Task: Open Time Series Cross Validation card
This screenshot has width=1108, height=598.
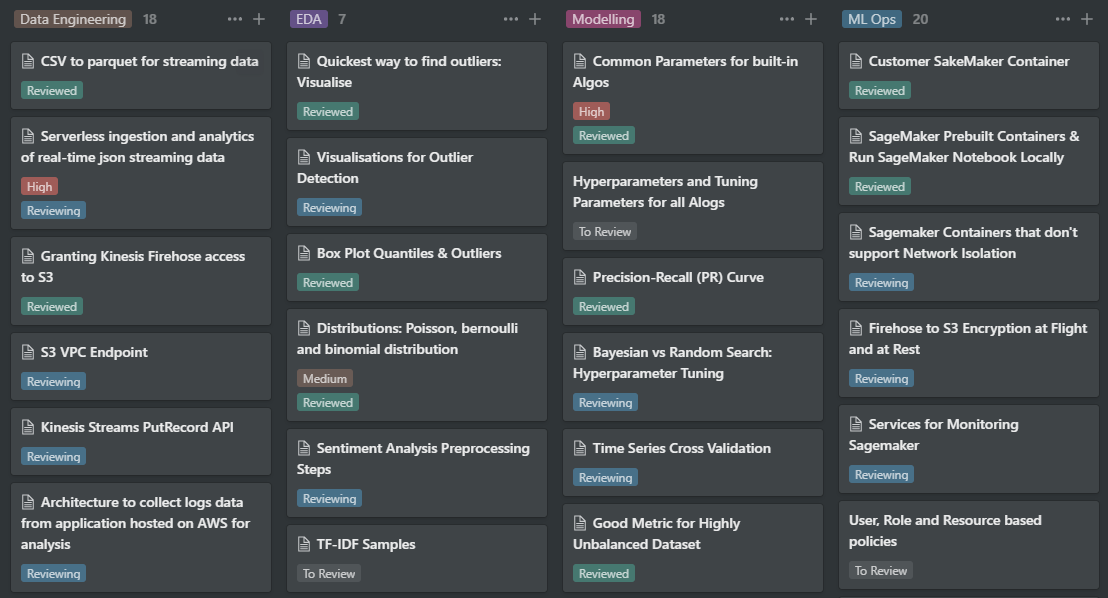Action: coord(681,448)
